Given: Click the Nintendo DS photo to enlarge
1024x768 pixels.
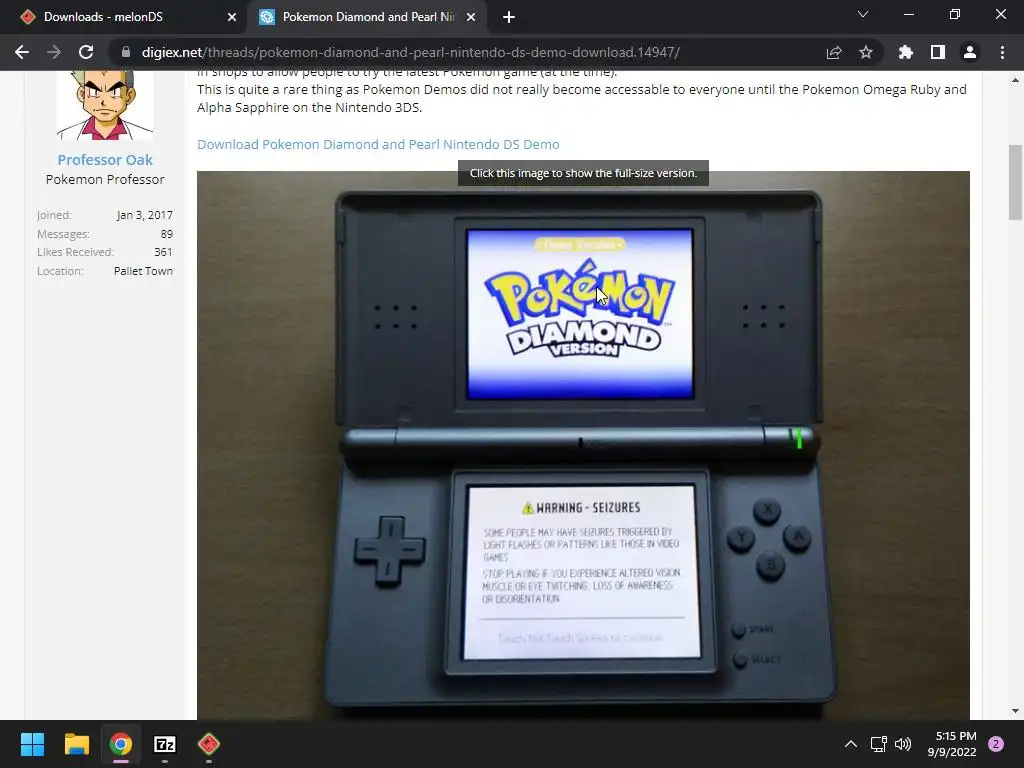Looking at the screenshot, I should [x=583, y=445].
